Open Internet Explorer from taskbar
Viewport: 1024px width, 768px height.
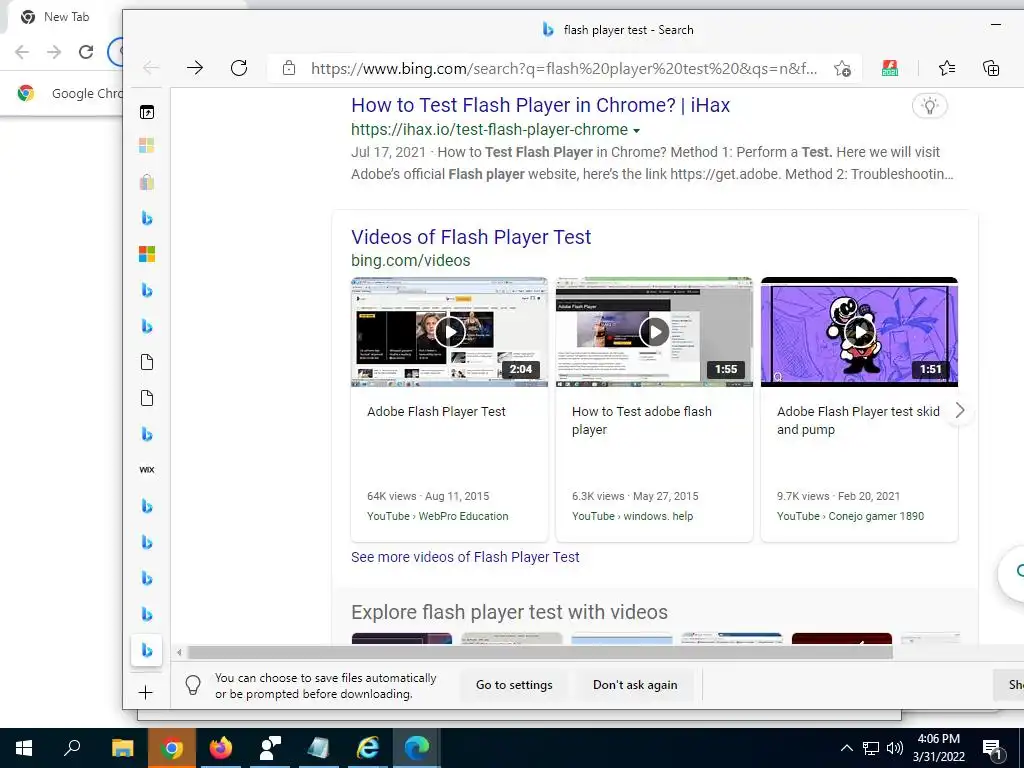coord(368,748)
